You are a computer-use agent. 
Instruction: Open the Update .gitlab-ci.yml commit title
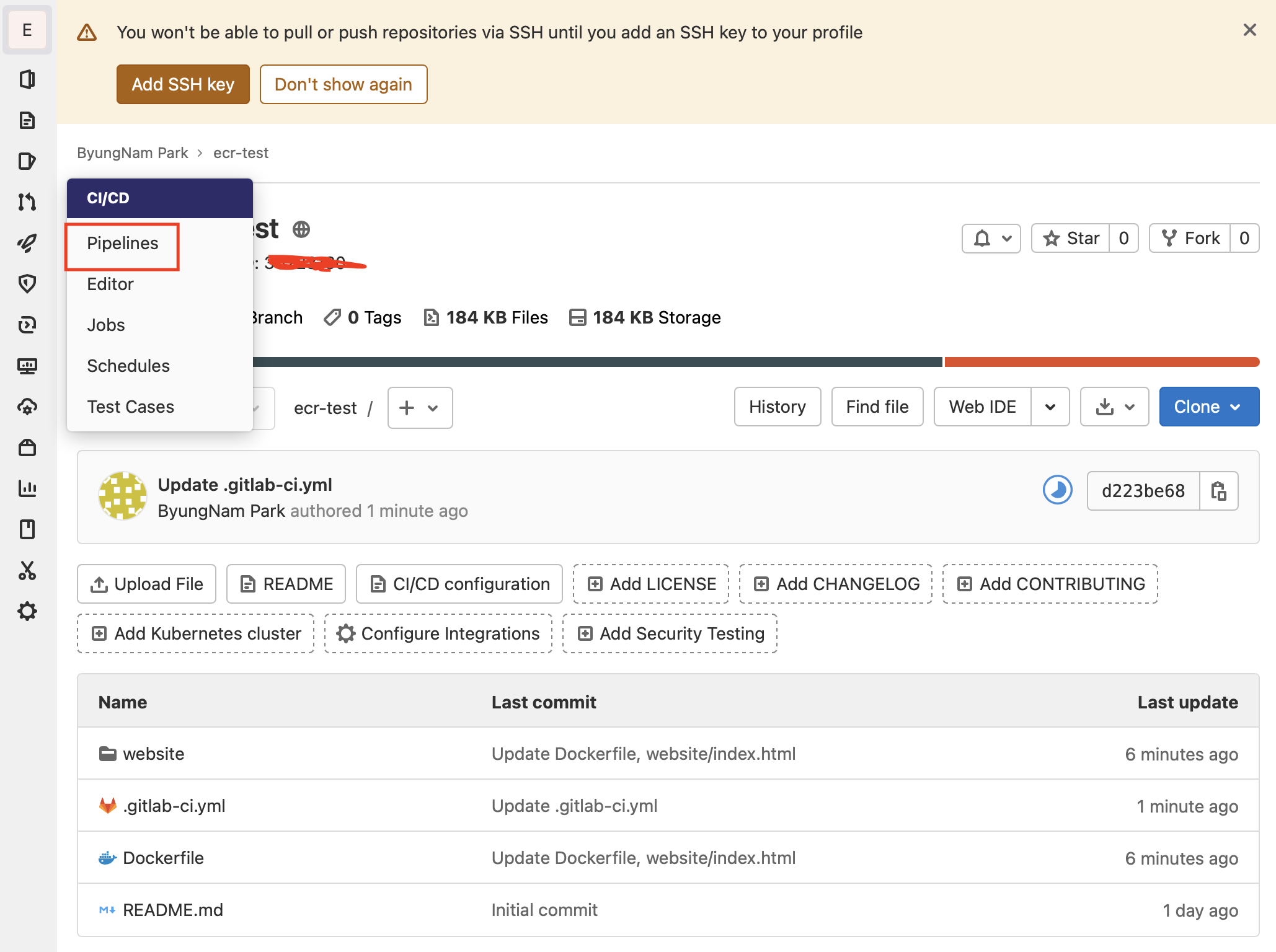[245, 485]
